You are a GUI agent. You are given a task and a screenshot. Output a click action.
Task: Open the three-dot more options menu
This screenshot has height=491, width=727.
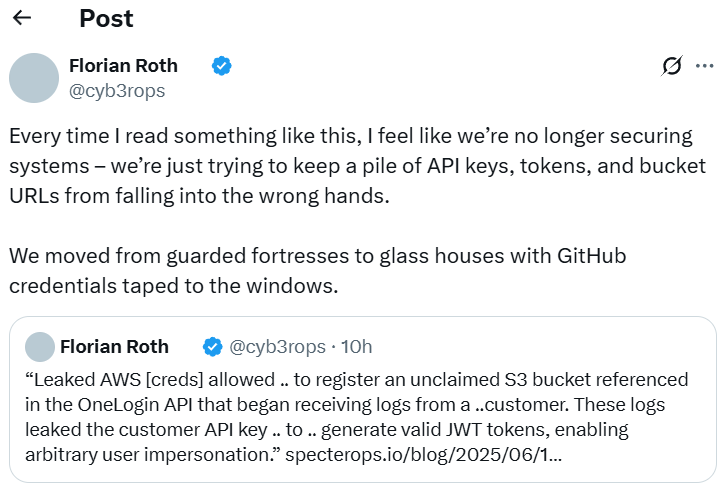[x=704, y=66]
